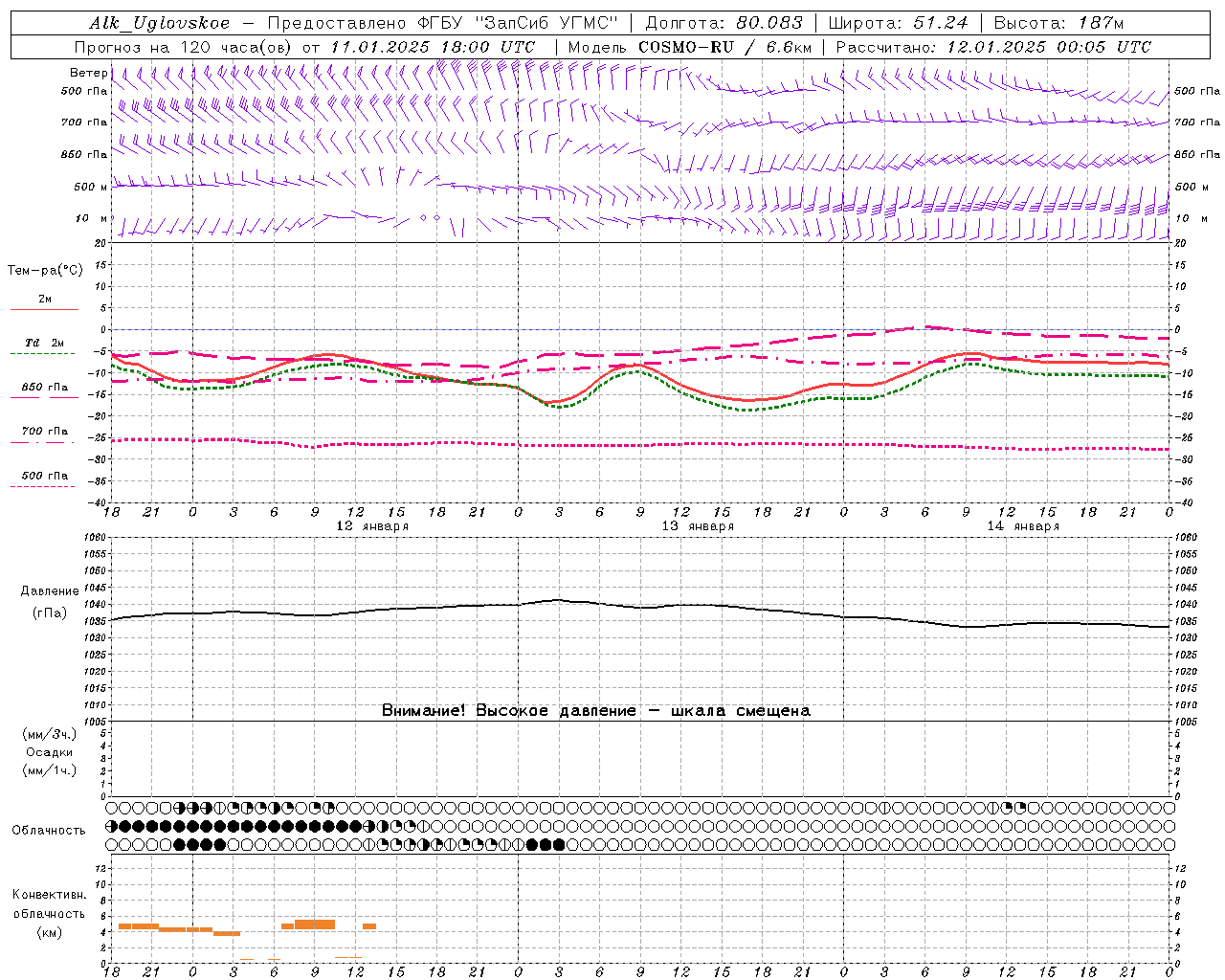The height and width of the screenshot is (980, 1225).
Task: Click the elevation text Высота: 187м
Action: (x=1058, y=23)
